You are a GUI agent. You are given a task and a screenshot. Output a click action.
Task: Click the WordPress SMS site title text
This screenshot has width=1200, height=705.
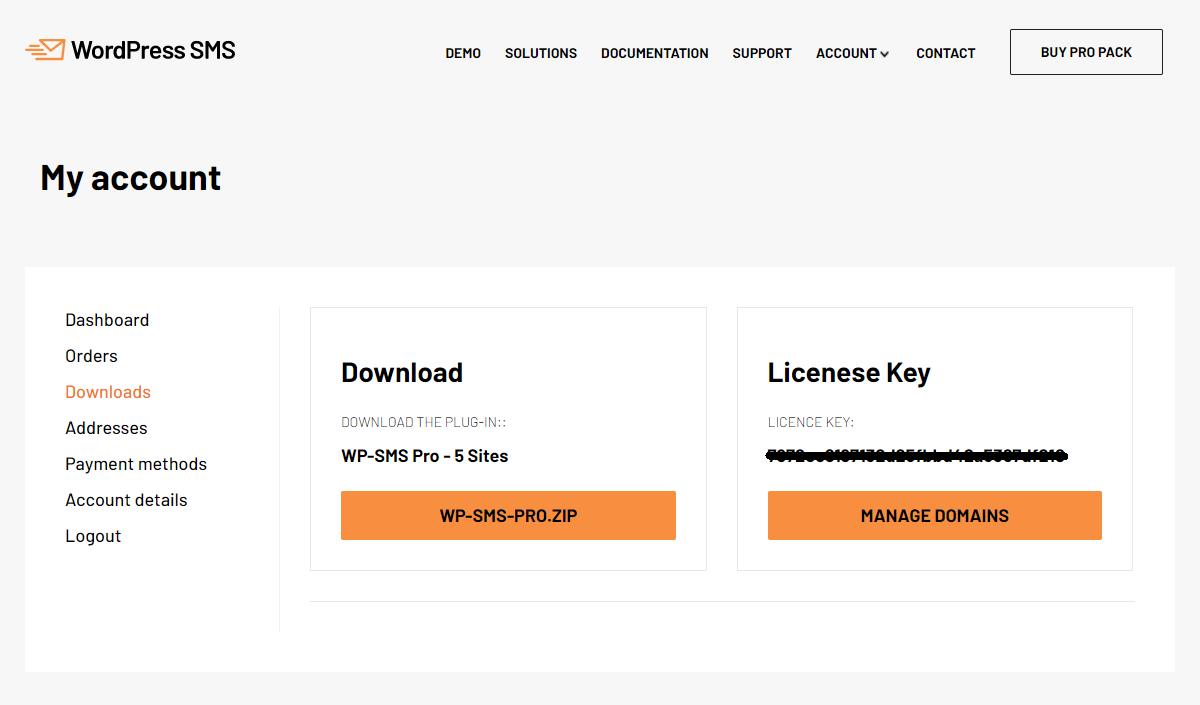click(153, 50)
